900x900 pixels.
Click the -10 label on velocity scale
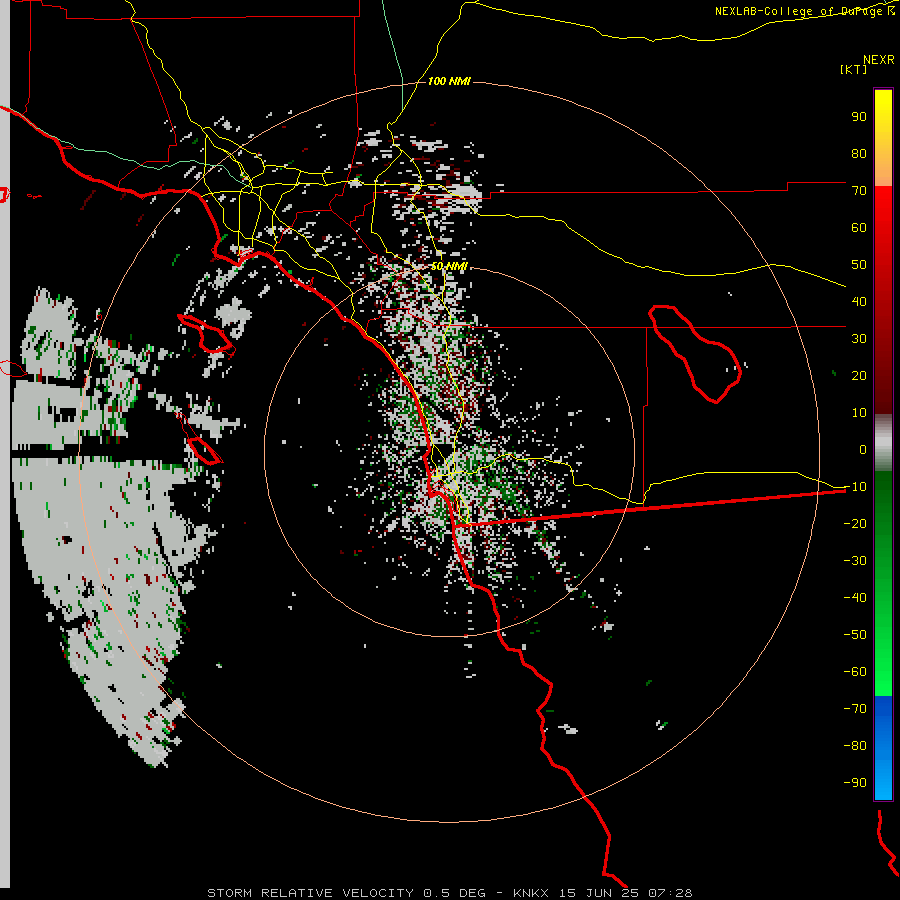855,487
